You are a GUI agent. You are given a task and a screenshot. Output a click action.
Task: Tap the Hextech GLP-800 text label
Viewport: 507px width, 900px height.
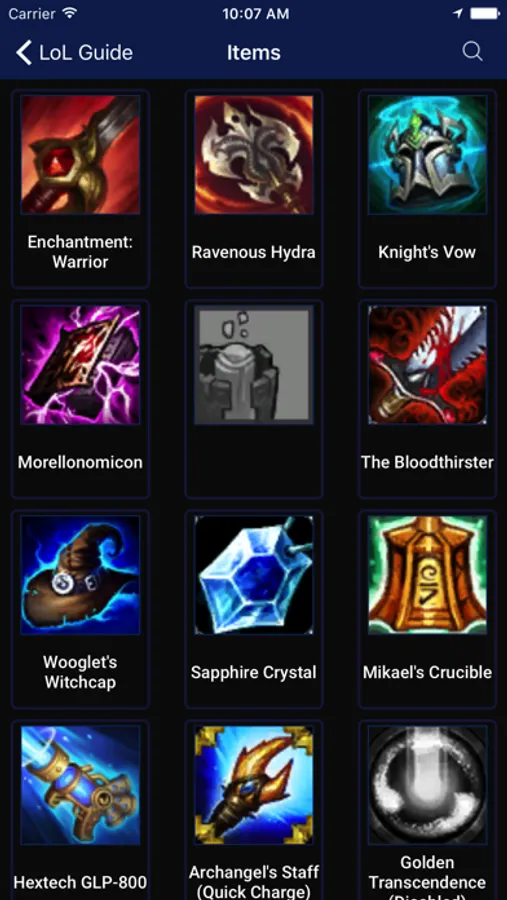80,882
